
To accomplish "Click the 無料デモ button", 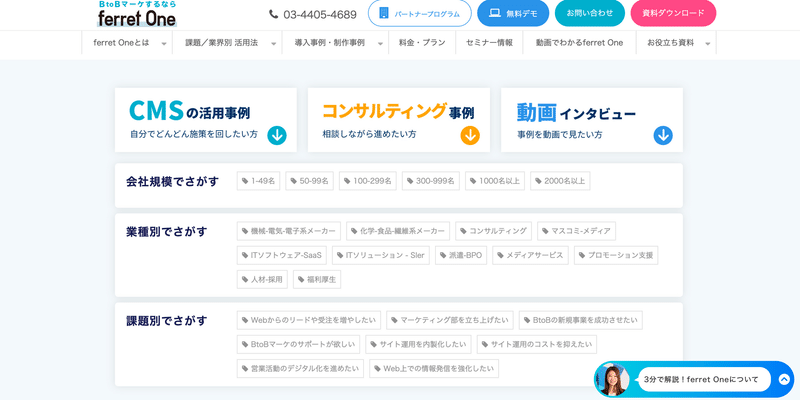I will tap(513, 13).
